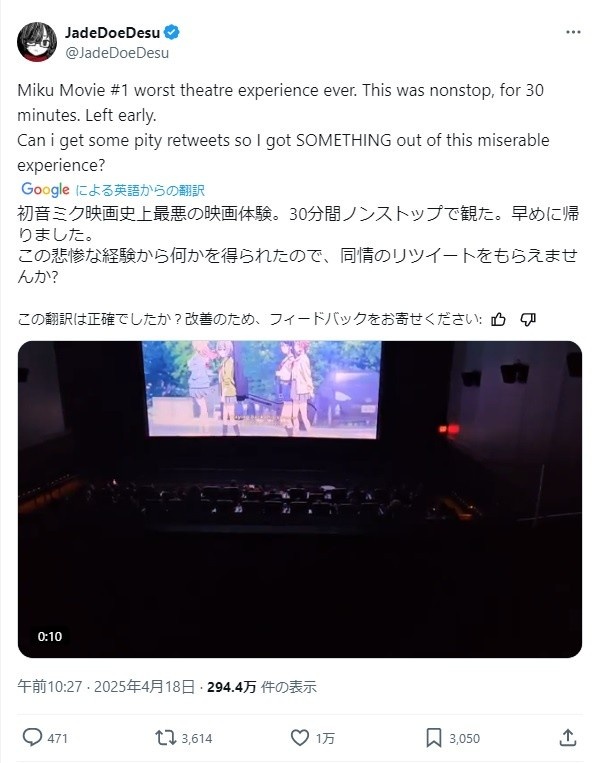Click the reply speech bubble icon

pos(32,738)
